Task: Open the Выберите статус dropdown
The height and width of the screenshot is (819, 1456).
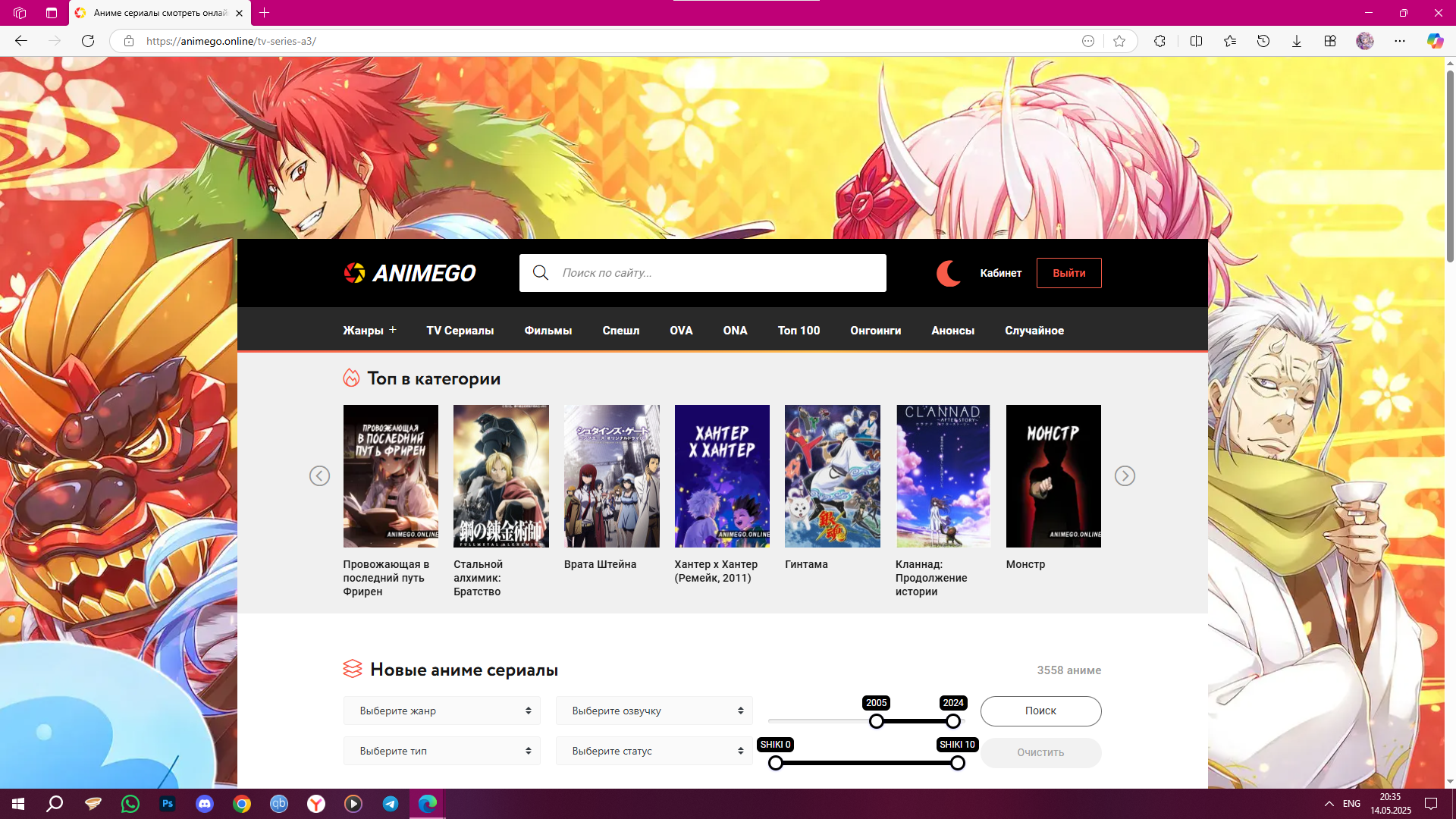Action: (654, 751)
